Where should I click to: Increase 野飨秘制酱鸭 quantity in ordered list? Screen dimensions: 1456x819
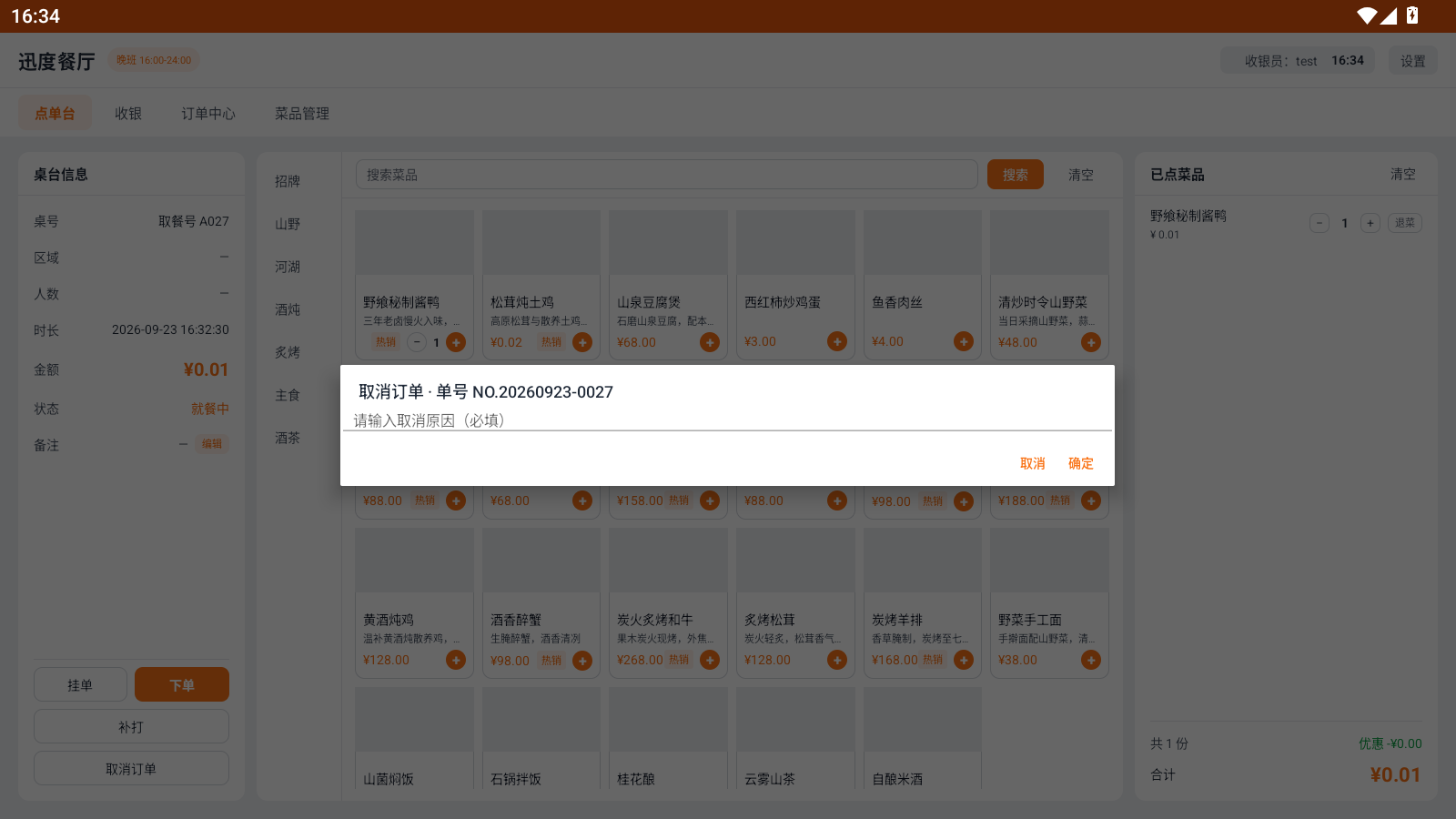pyautogui.click(x=1370, y=223)
